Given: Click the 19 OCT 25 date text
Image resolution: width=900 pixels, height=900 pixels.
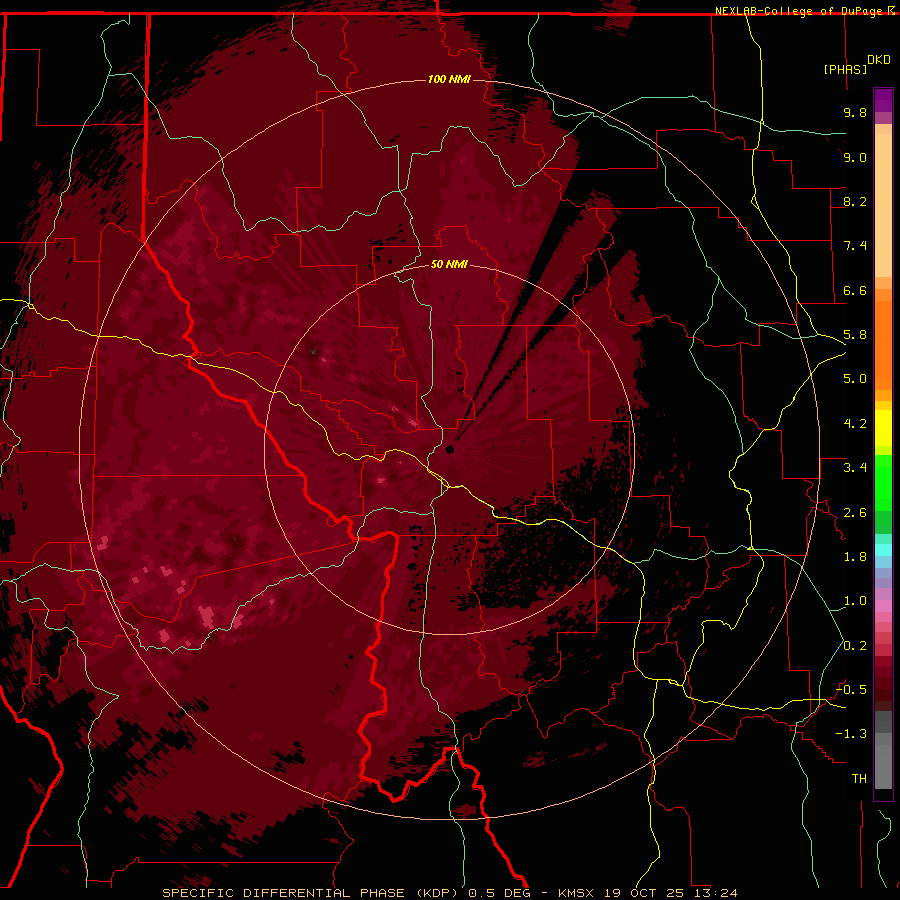Looking at the screenshot, I should coord(642,893).
